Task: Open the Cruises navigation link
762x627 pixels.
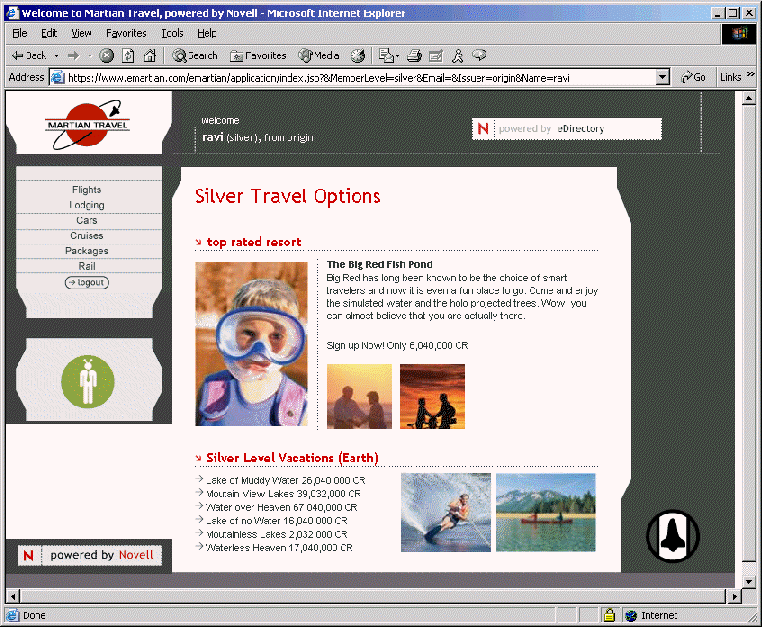Action: click(87, 236)
